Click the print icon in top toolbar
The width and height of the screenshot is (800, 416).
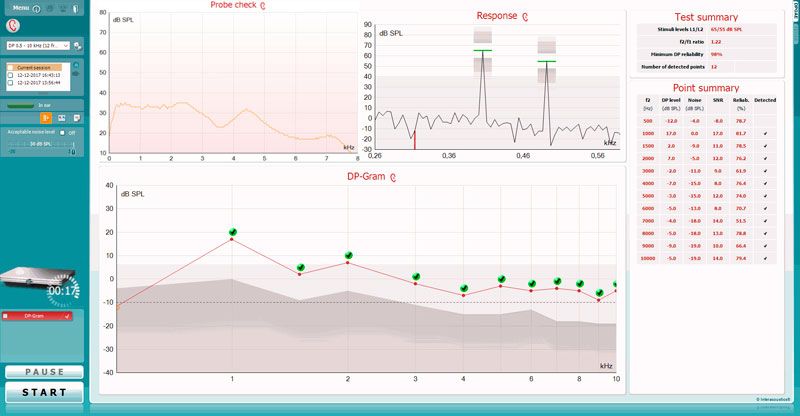pos(50,9)
